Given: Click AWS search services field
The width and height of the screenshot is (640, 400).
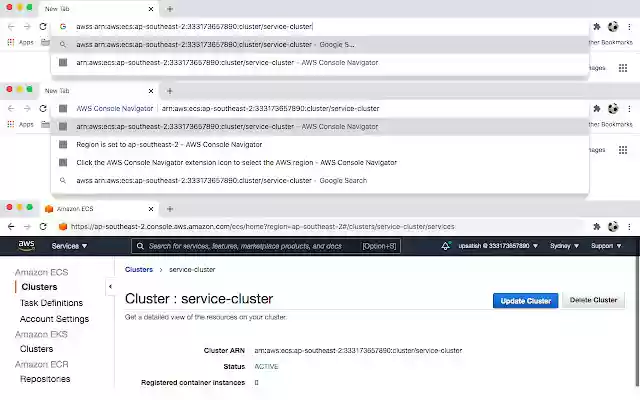Looking at the screenshot, I should pyautogui.click(x=266, y=246).
